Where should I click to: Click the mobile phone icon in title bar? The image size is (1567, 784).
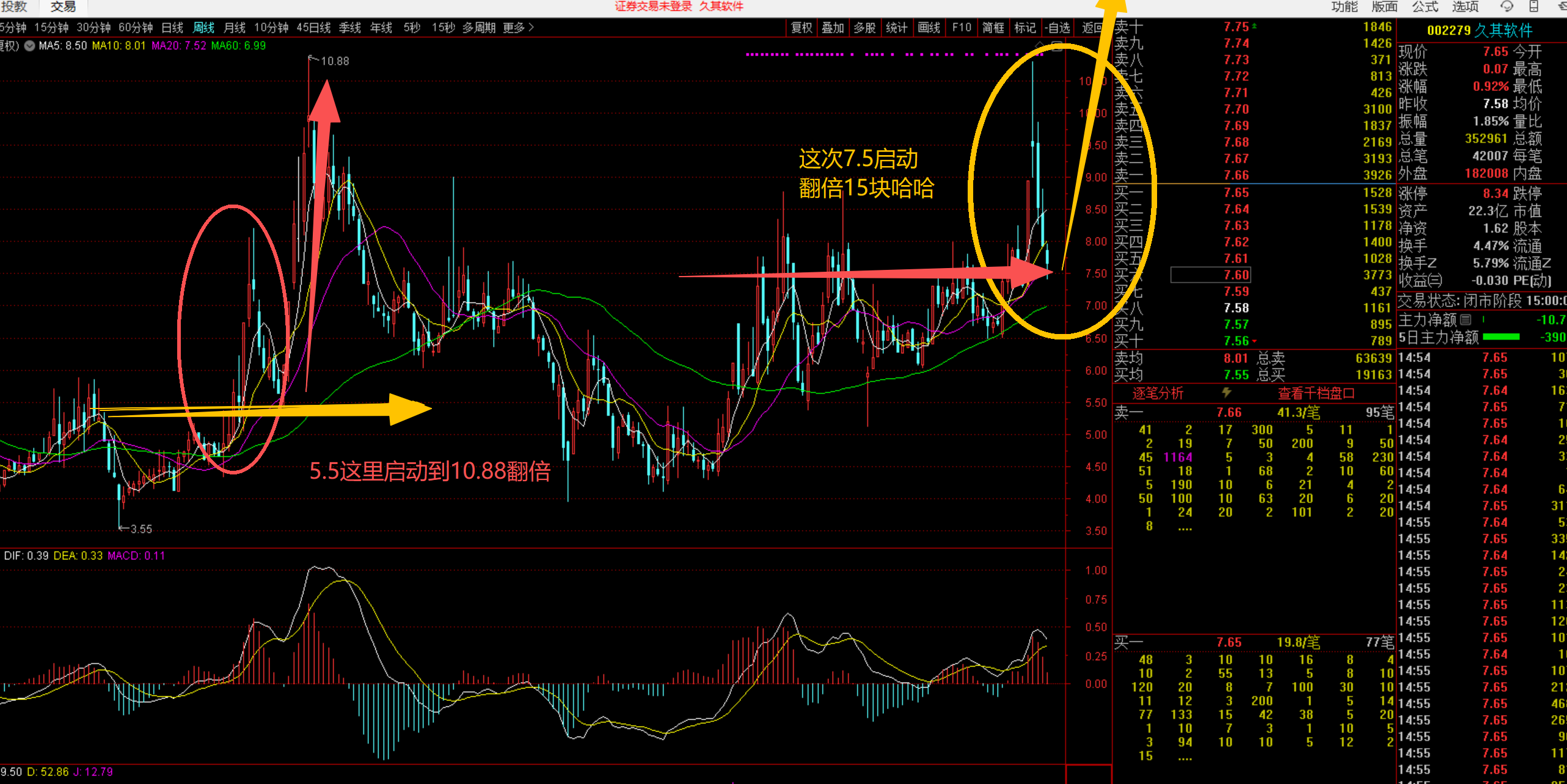coord(1534,7)
